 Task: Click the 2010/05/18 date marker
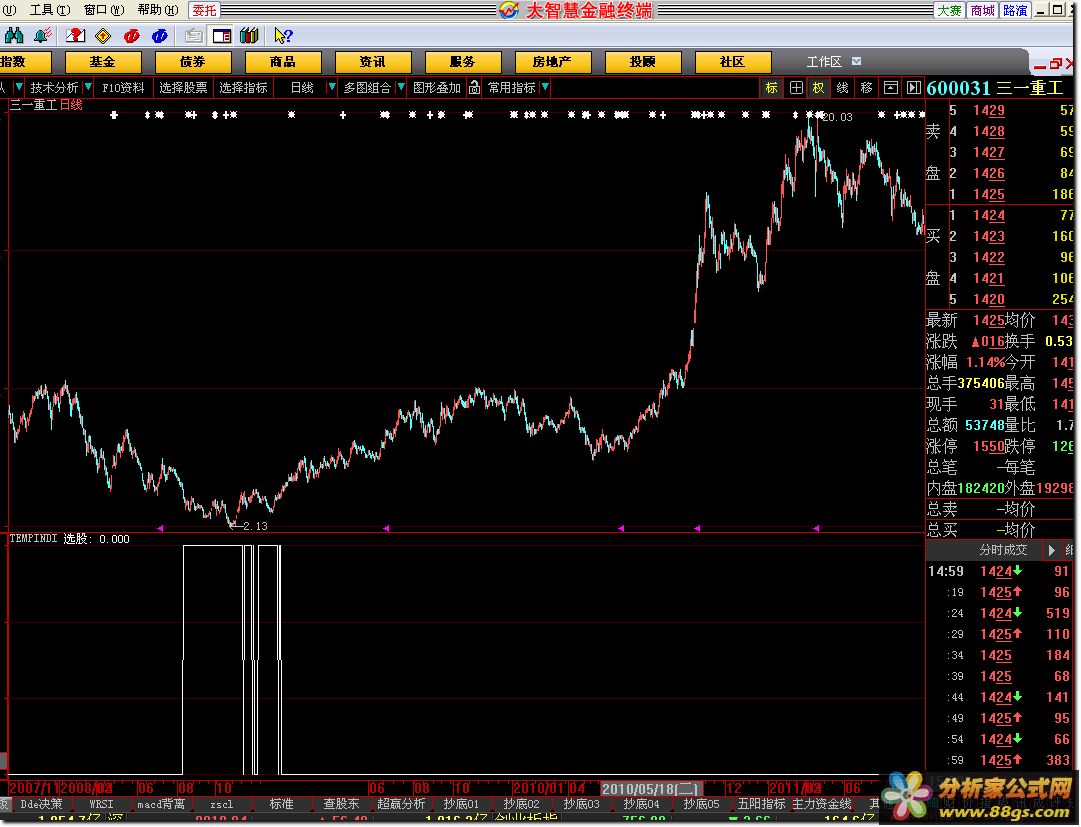point(651,788)
